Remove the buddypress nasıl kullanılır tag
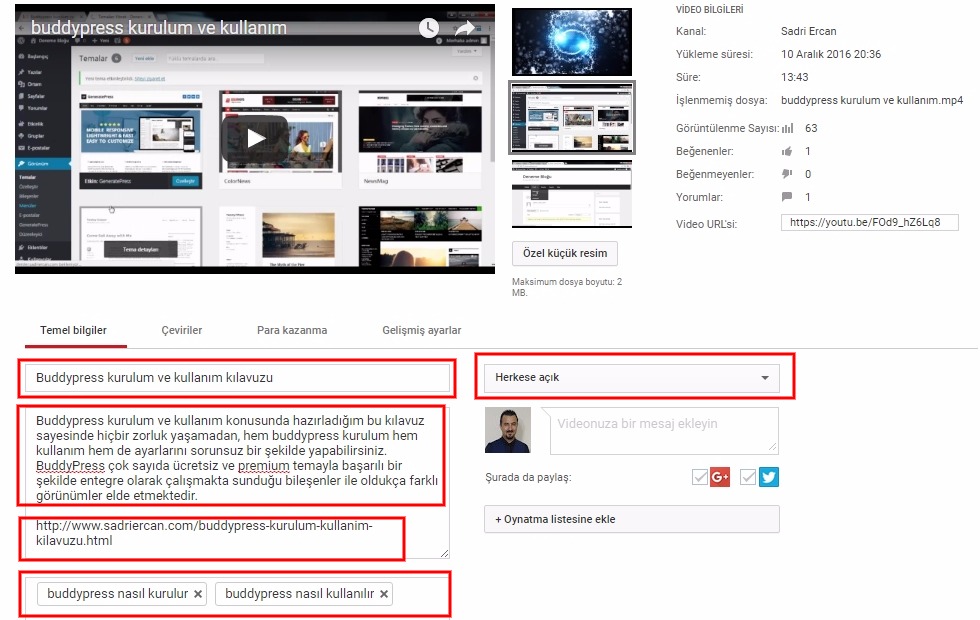 click(384, 594)
